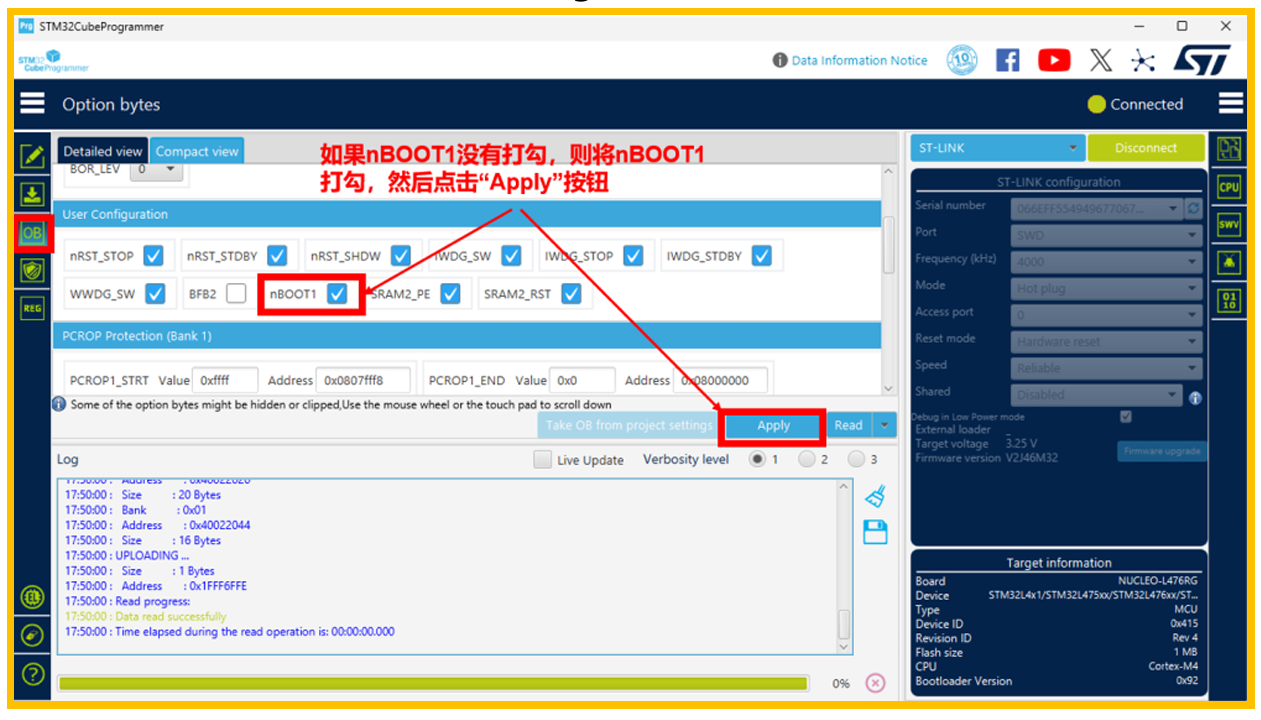
Task: Open the Shared Disabled dropdown
Action: pyautogui.click(x=1096, y=394)
